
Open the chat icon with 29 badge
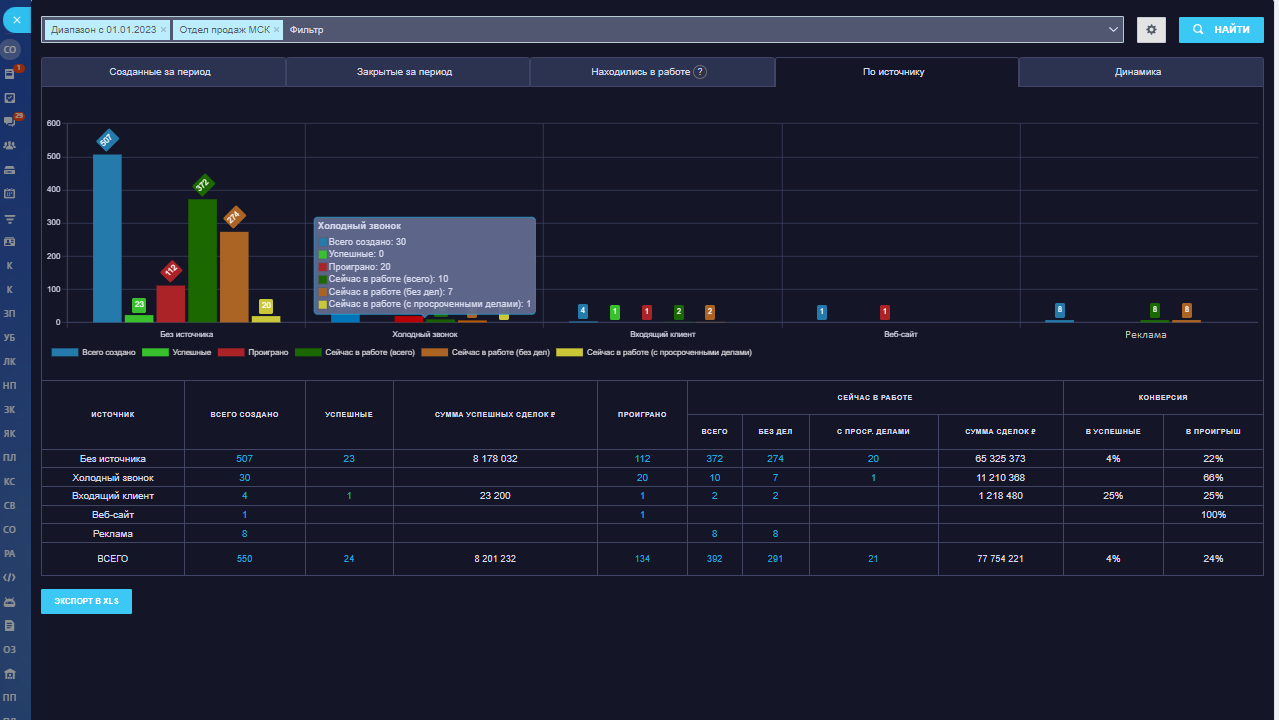(10, 121)
